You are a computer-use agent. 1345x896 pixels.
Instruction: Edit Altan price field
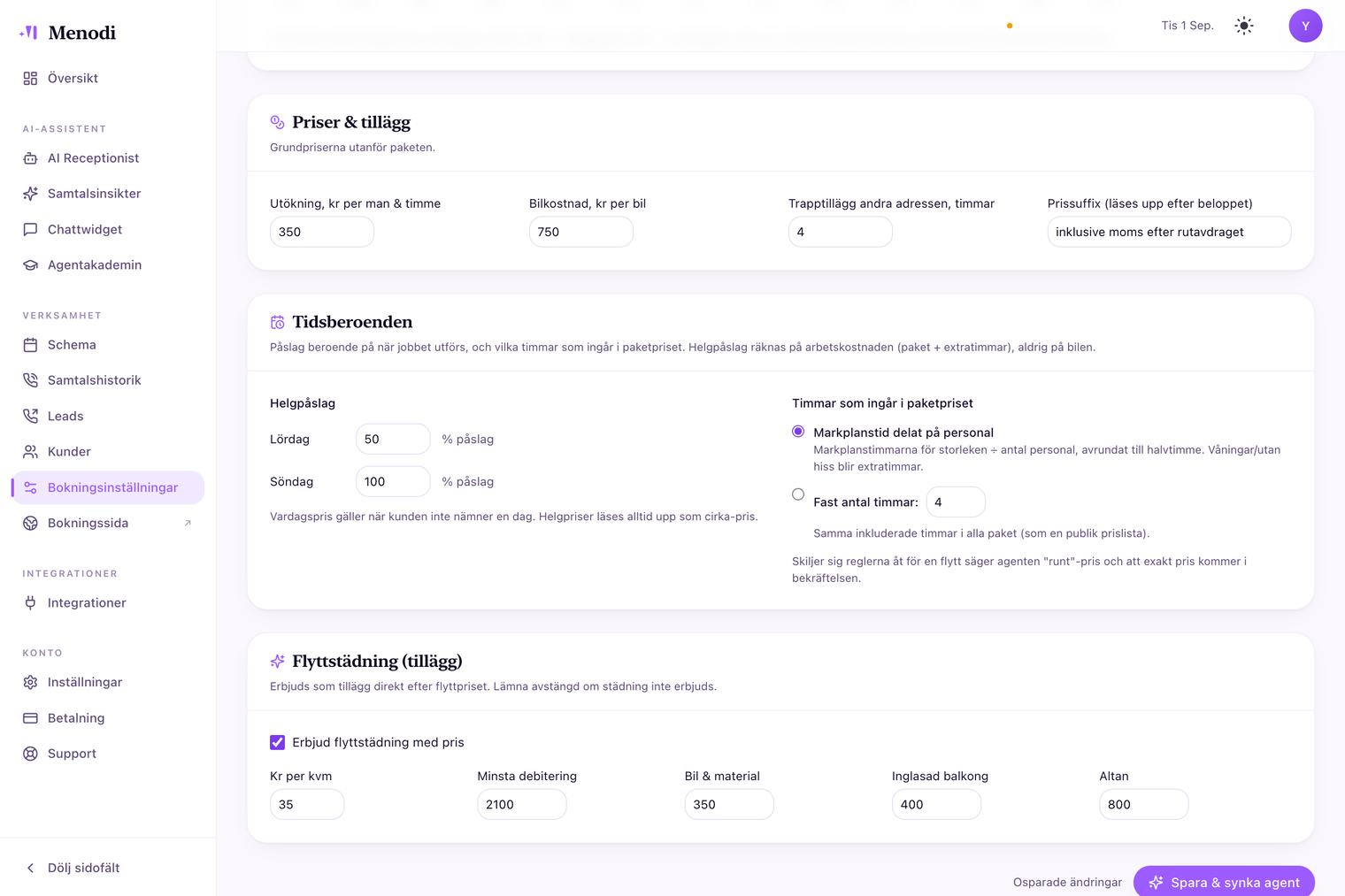coord(1144,804)
